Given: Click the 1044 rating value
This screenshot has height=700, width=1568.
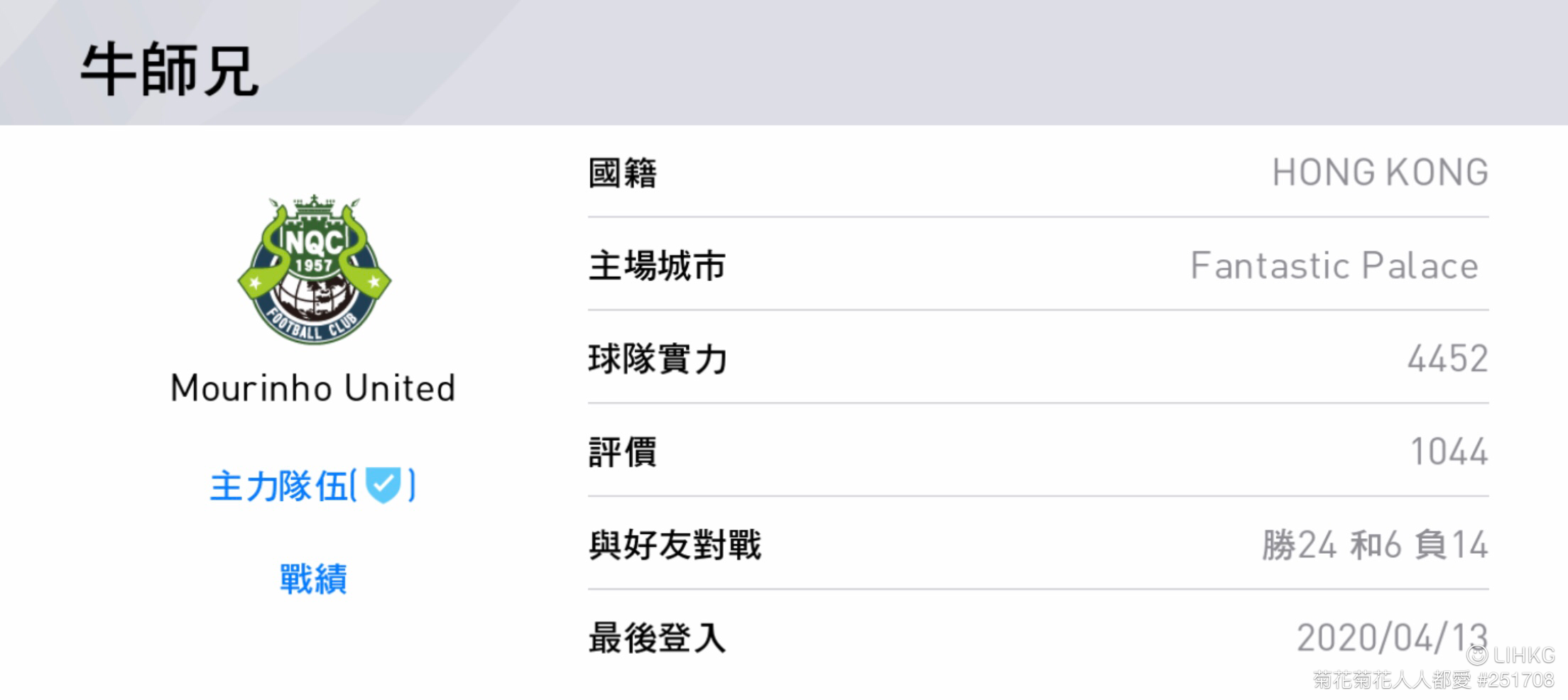Looking at the screenshot, I should (1449, 452).
